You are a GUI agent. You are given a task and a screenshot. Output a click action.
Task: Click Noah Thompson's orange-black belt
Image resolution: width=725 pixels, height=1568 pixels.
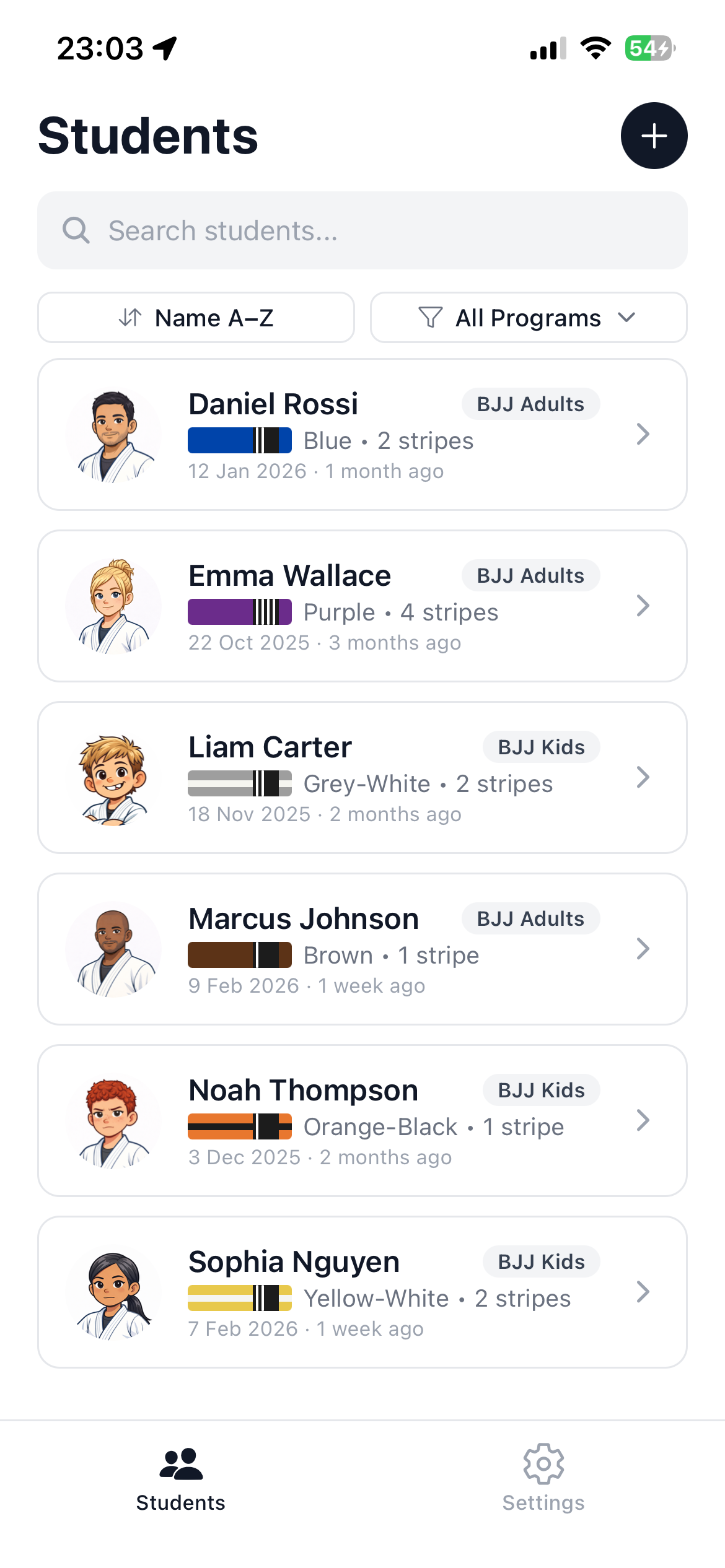240,1126
